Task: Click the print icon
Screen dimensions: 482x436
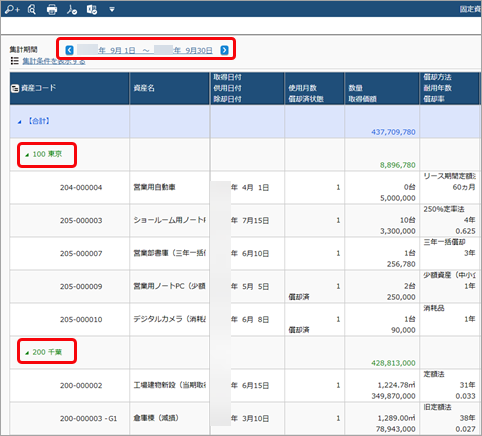Action: 52,10
